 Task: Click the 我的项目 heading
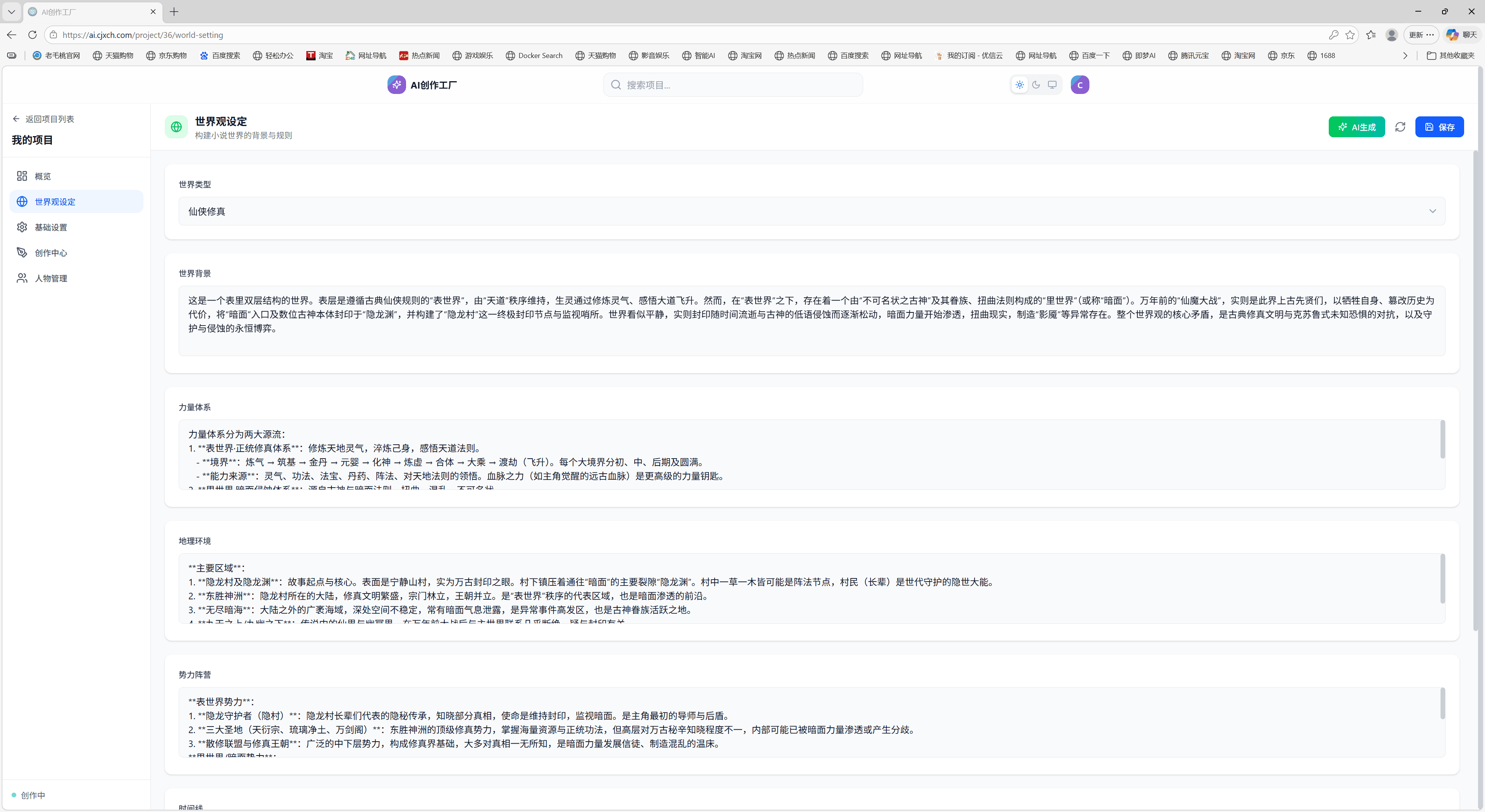pos(32,140)
